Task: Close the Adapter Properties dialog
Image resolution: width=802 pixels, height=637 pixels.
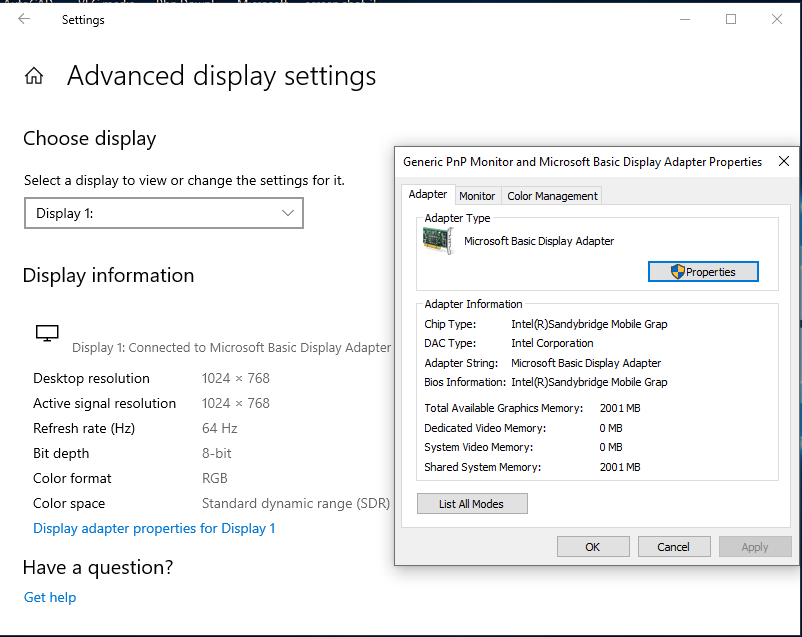Action: coord(784,162)
